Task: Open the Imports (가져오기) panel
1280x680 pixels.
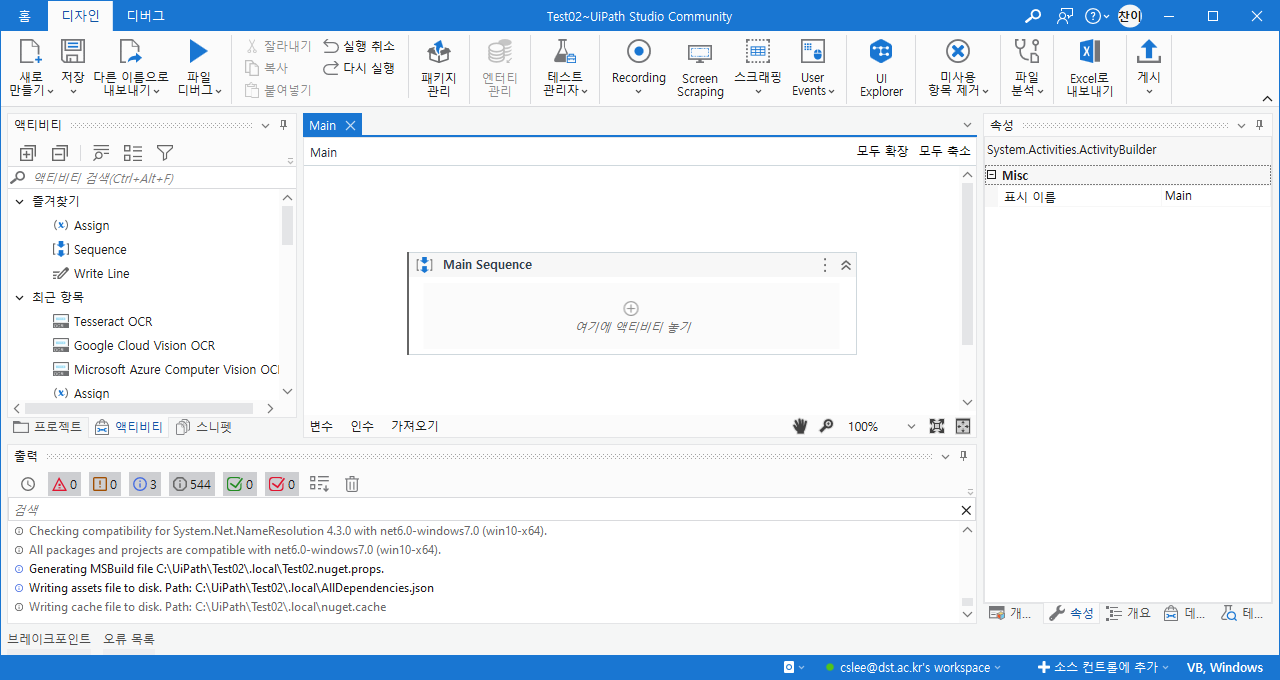Action: (x=414, y=426)
